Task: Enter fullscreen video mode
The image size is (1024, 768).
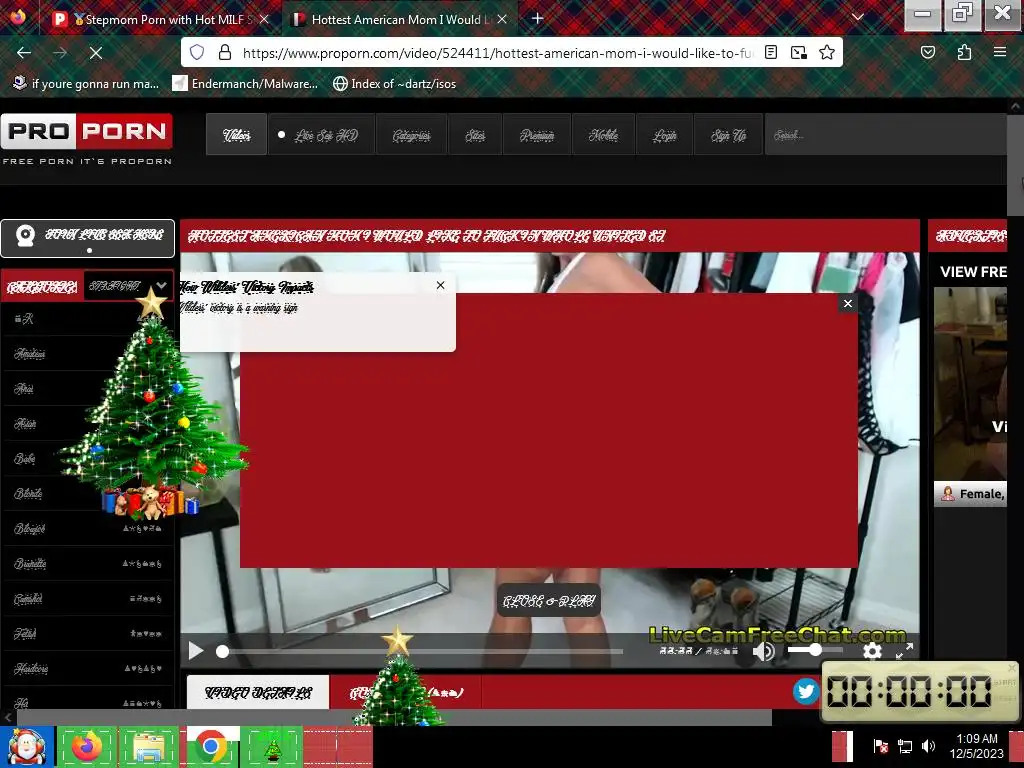Action: pos(904,651)
